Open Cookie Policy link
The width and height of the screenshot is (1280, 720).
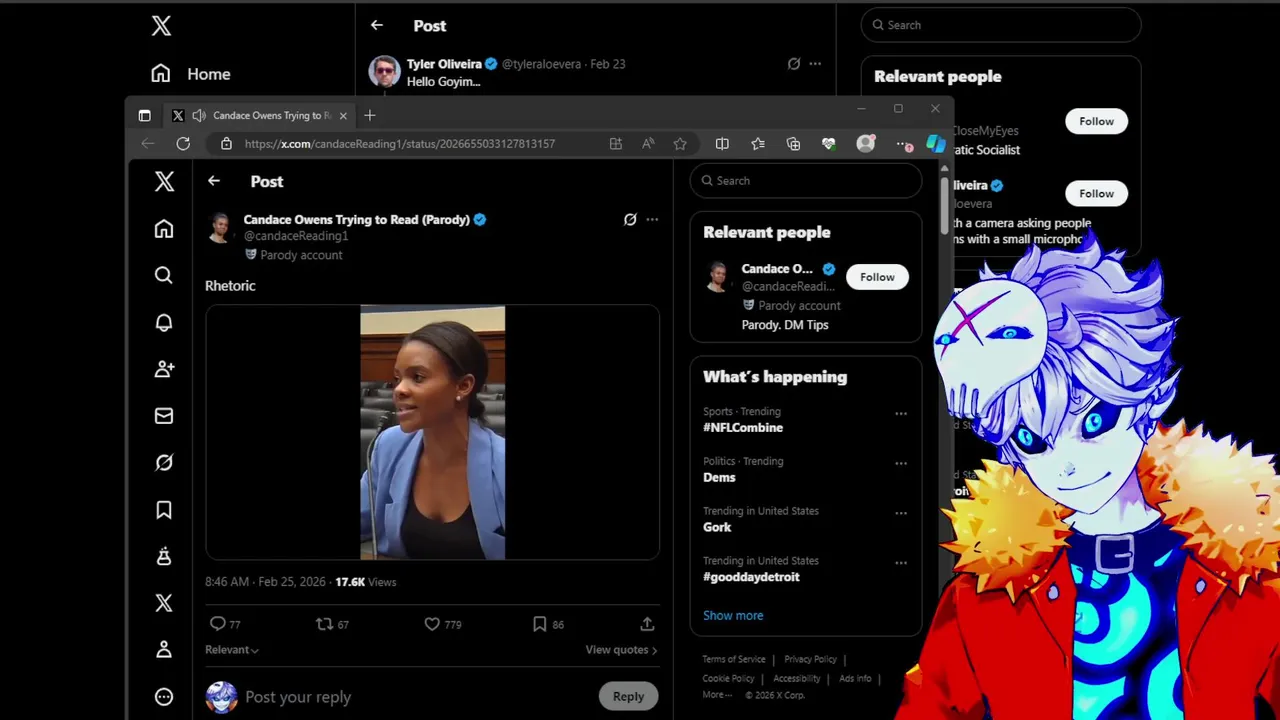coord(728,679)
